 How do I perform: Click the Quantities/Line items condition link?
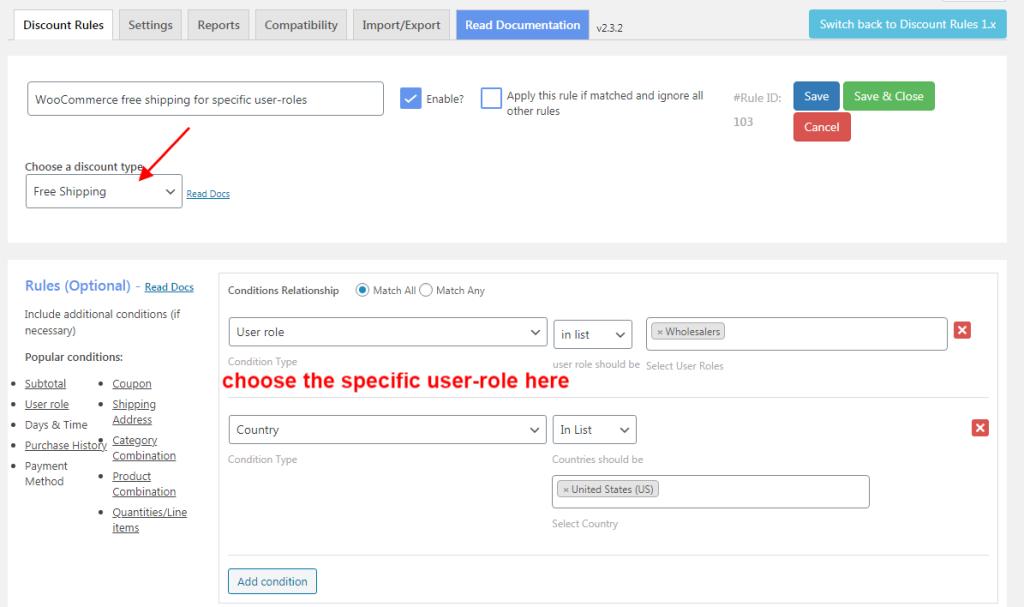point(150,519)
